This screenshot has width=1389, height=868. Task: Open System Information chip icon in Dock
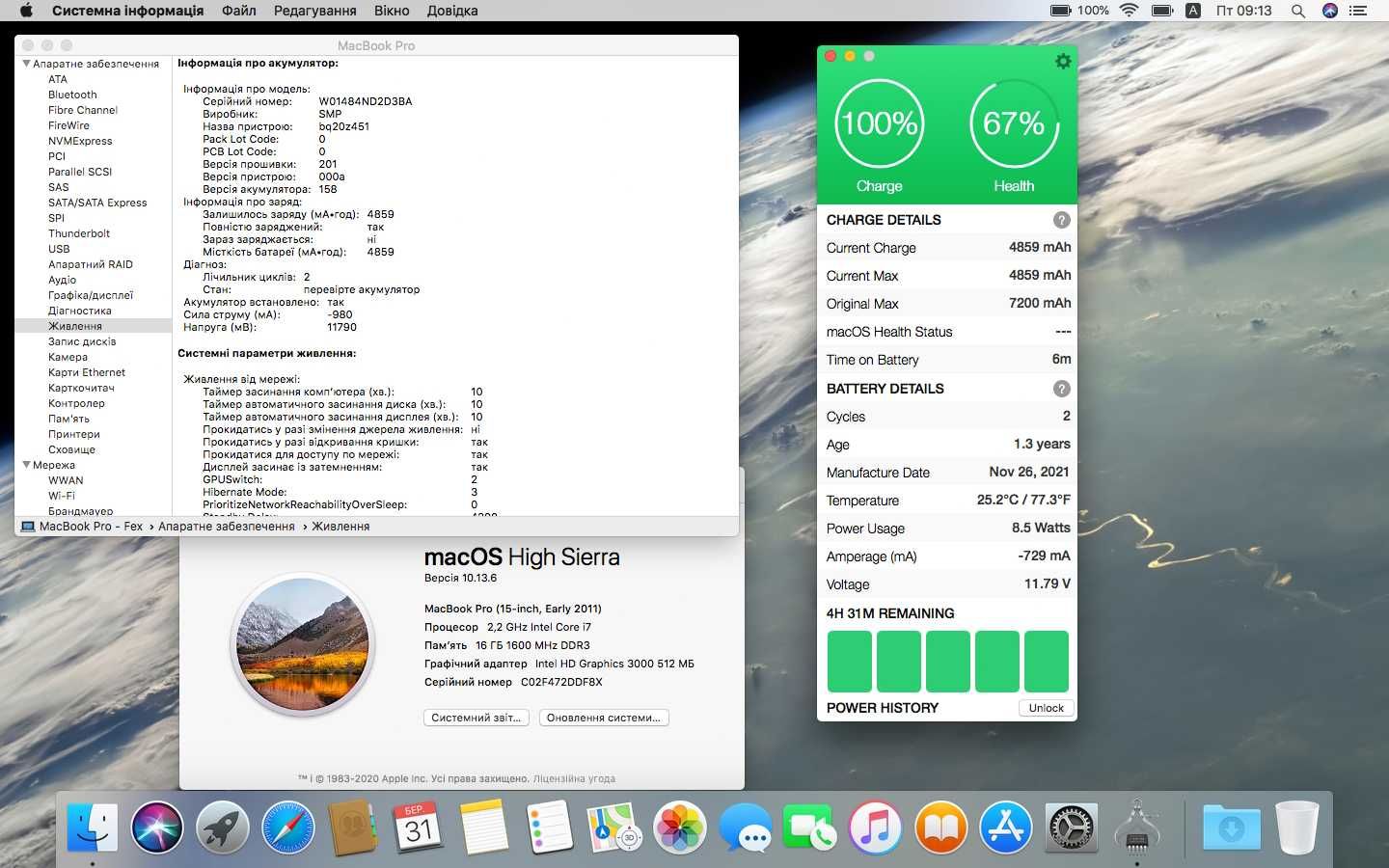[1137, 827]
